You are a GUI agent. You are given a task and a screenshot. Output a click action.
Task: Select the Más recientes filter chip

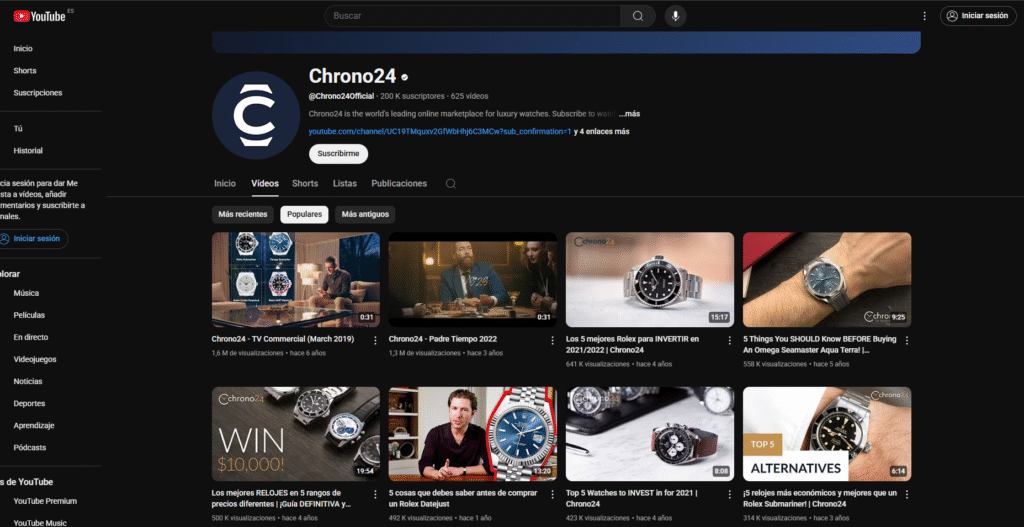pyautogui.click(x=243, y=214)
